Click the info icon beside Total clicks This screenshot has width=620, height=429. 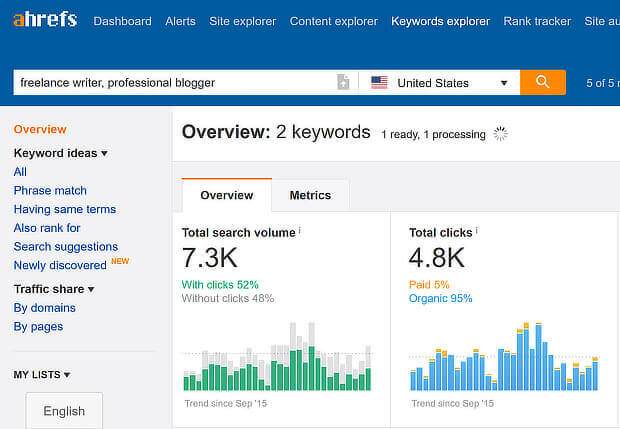point(477,230)
